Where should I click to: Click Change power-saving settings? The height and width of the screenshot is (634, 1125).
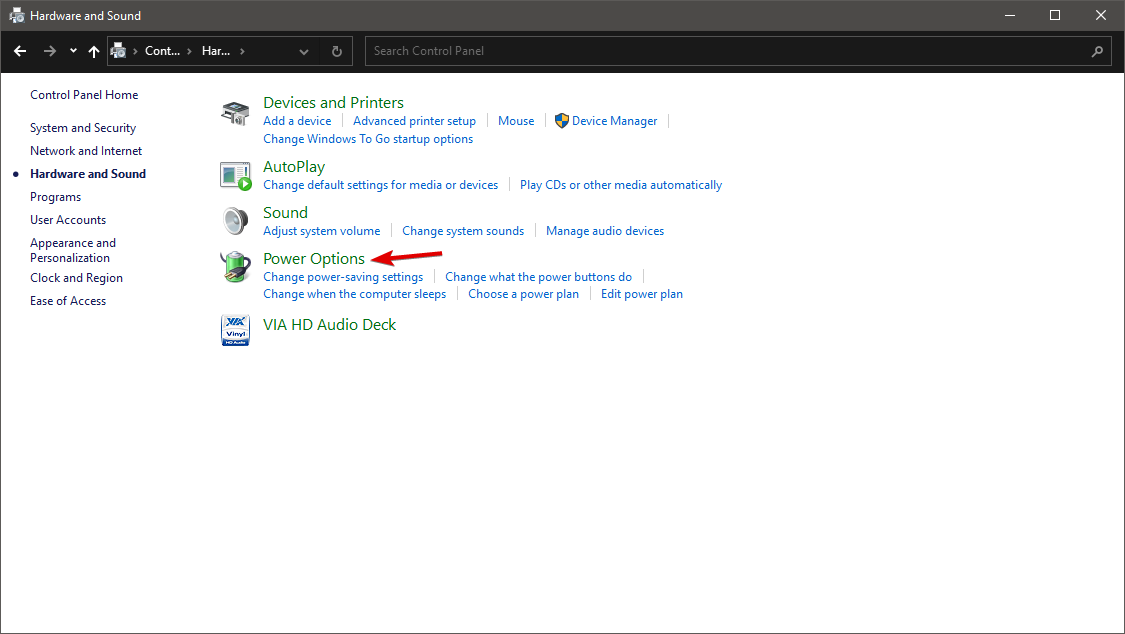[343, 277]
